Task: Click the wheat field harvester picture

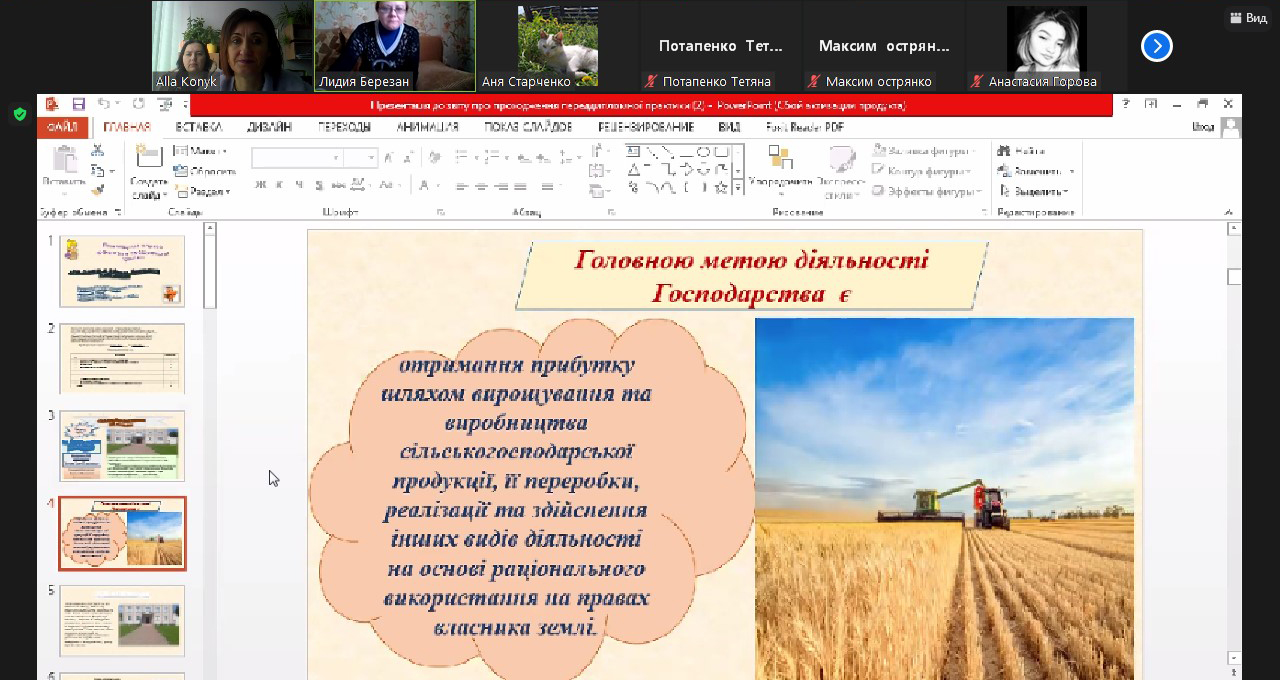Action: point(944,498)
